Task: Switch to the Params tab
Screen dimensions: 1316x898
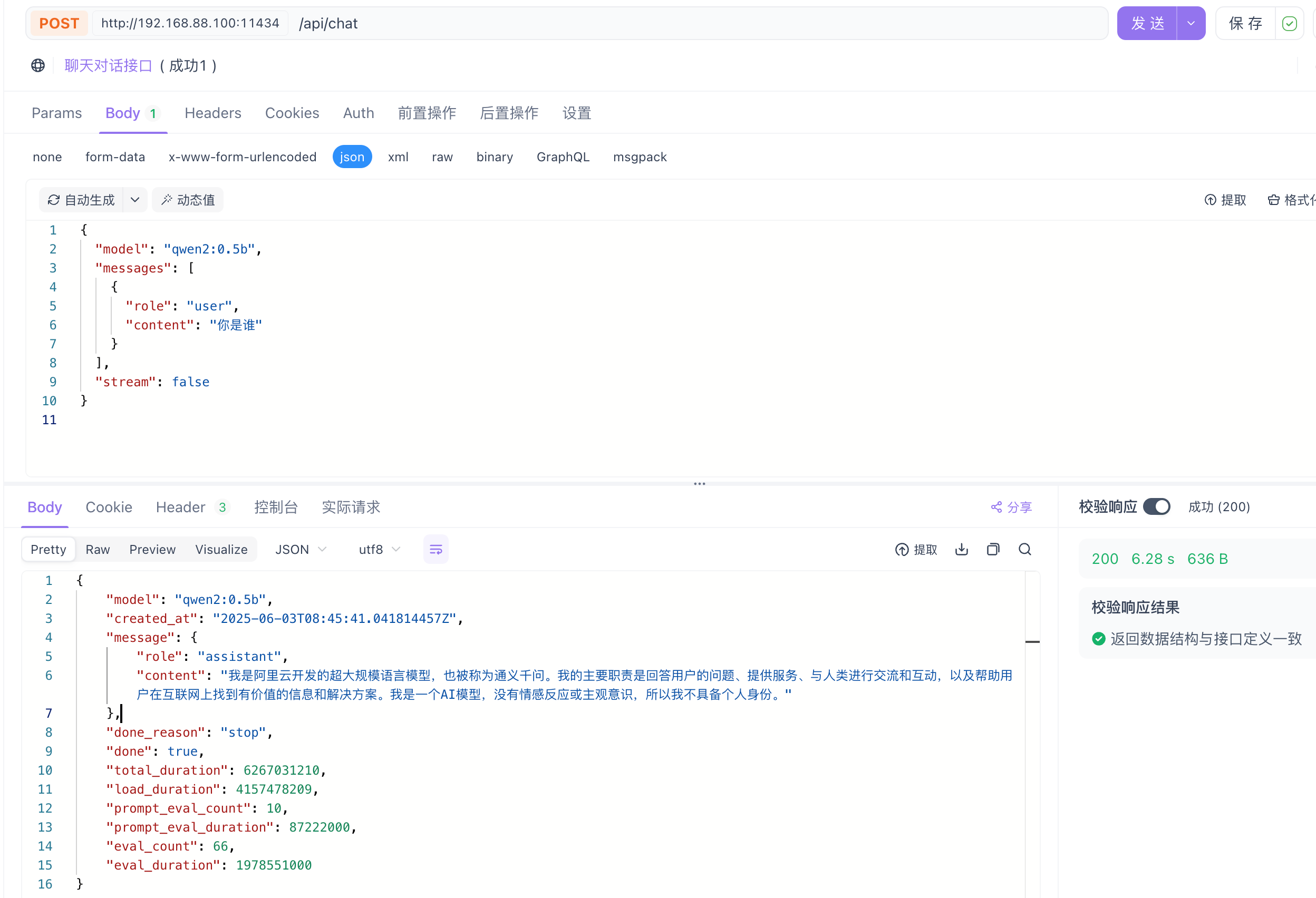Action: point(56,113)
